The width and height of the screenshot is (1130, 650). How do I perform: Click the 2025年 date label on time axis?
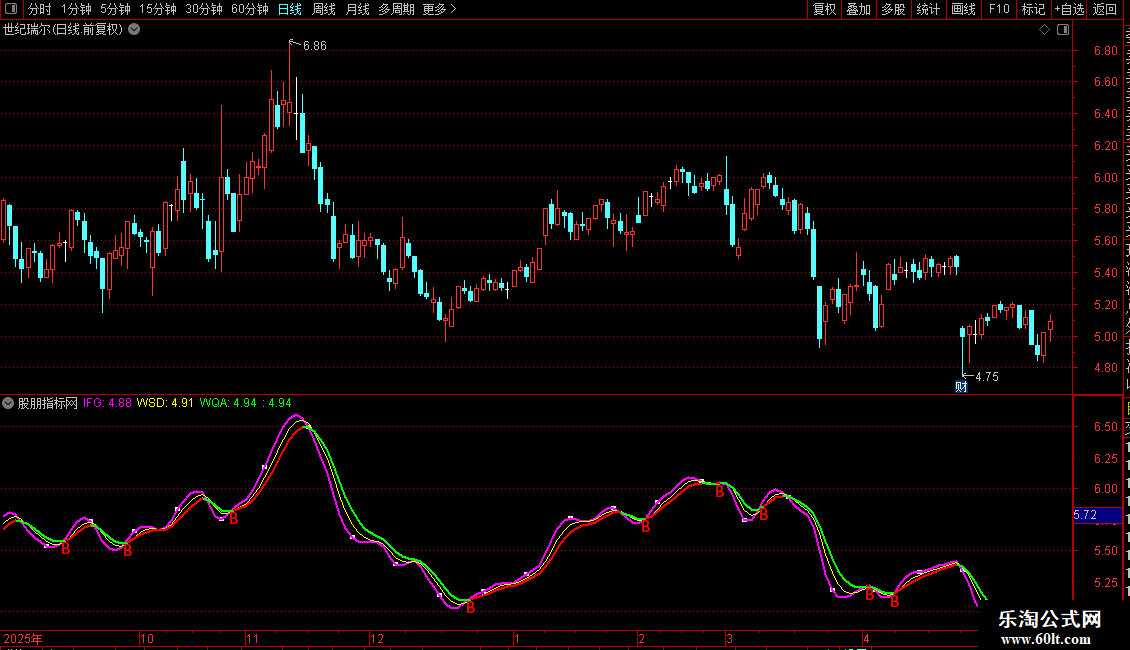tap(23, 639)
